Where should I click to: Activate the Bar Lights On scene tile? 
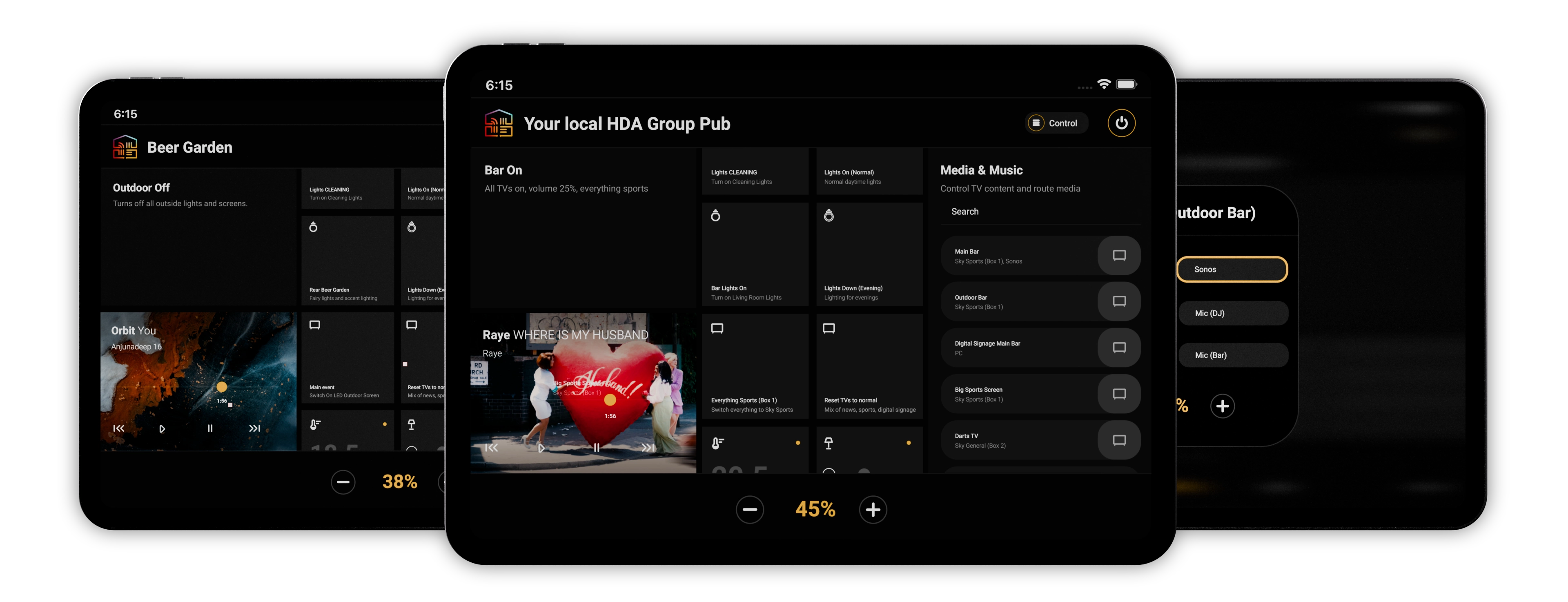pyautogui.click(x=755, y=254)
